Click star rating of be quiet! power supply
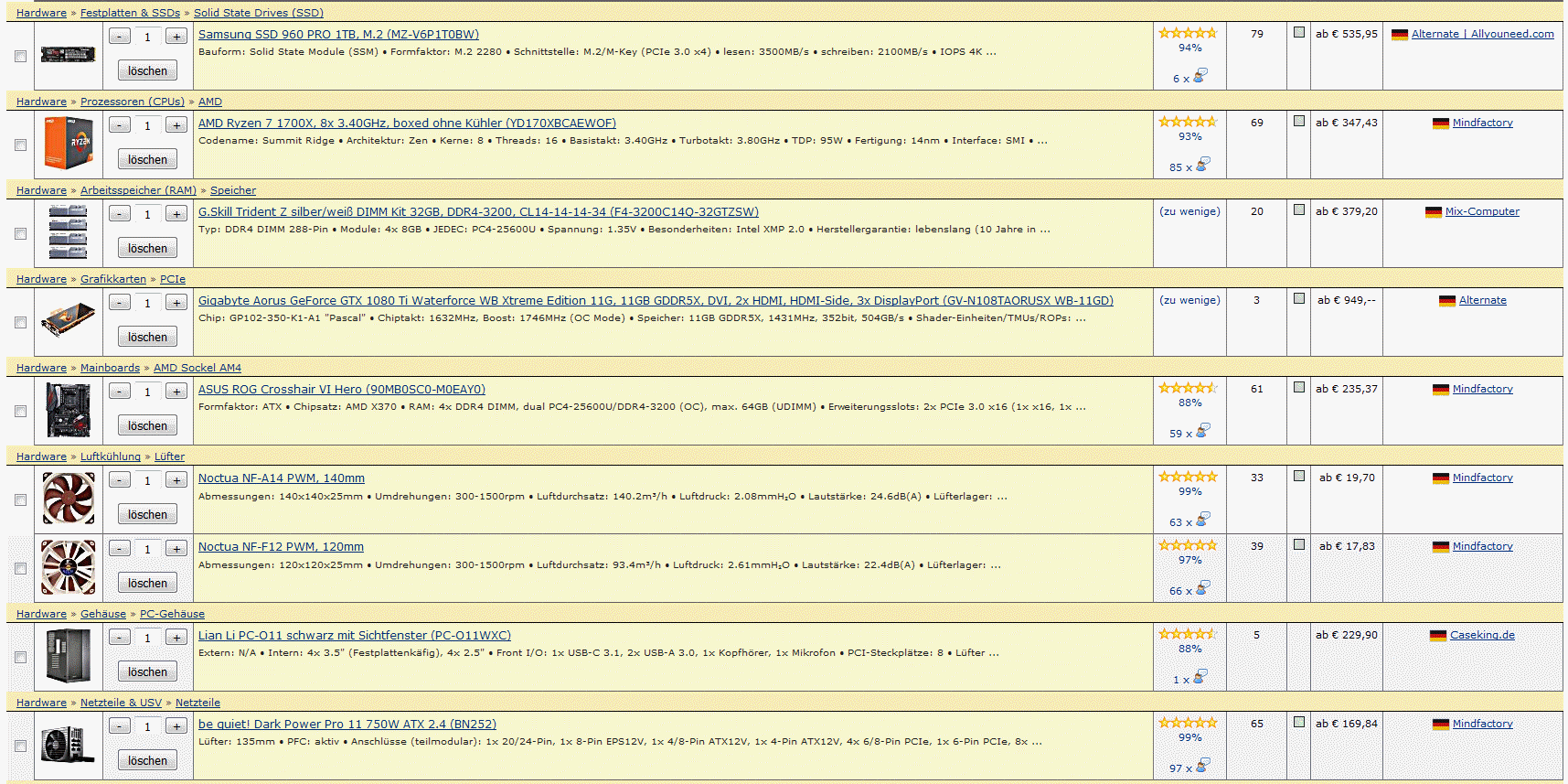Viewport: 1568px width, 784px height. [1188, 723]
